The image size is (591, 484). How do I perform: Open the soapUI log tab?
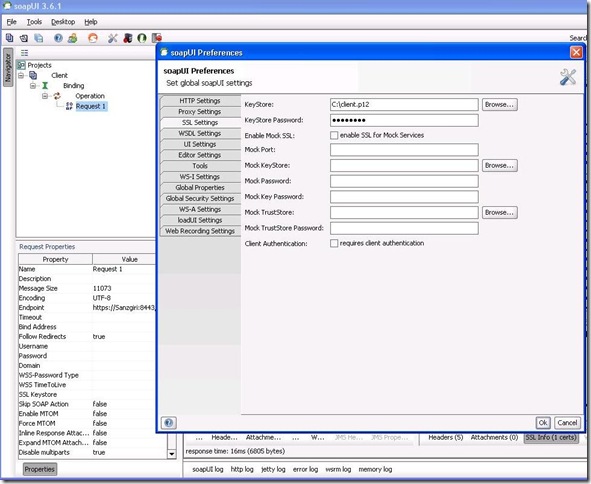click(208, 470)
